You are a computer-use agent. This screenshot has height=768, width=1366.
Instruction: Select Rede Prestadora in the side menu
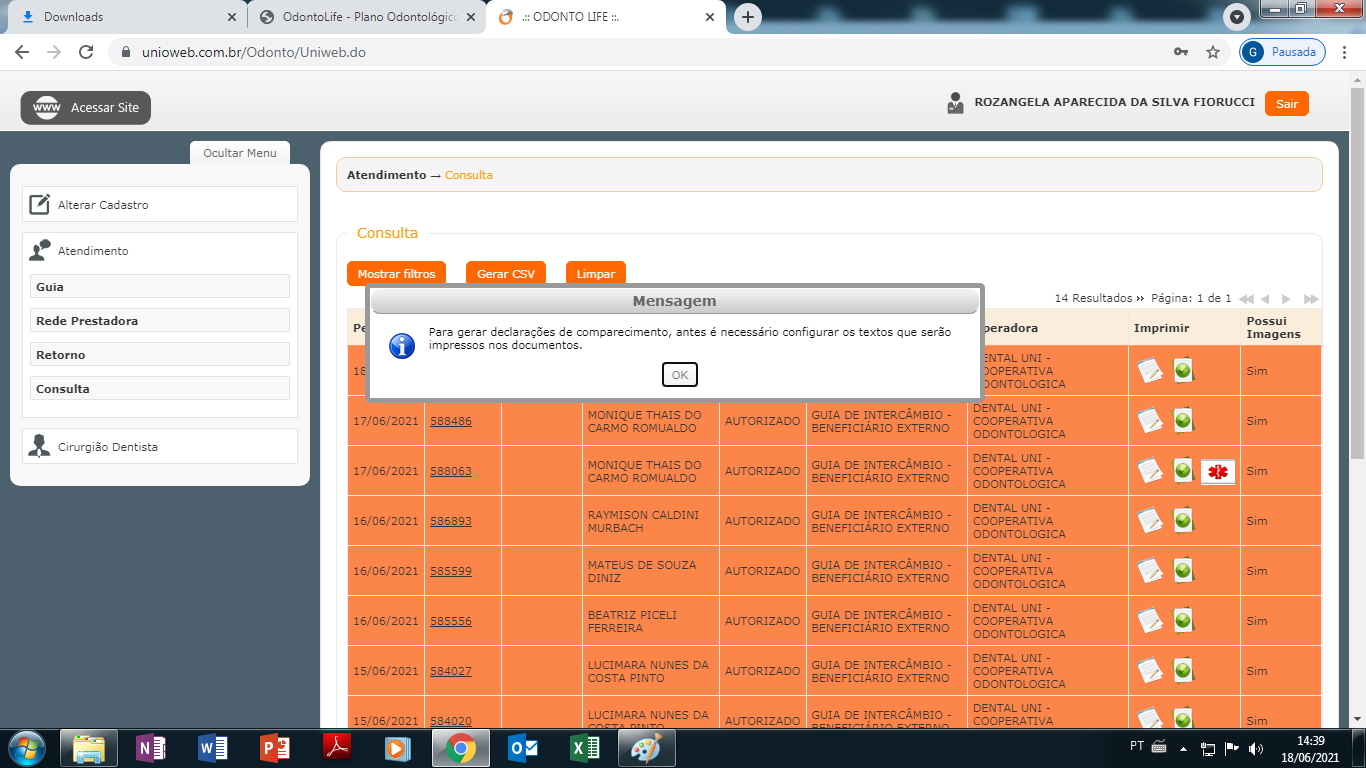(x=160, y=321)
